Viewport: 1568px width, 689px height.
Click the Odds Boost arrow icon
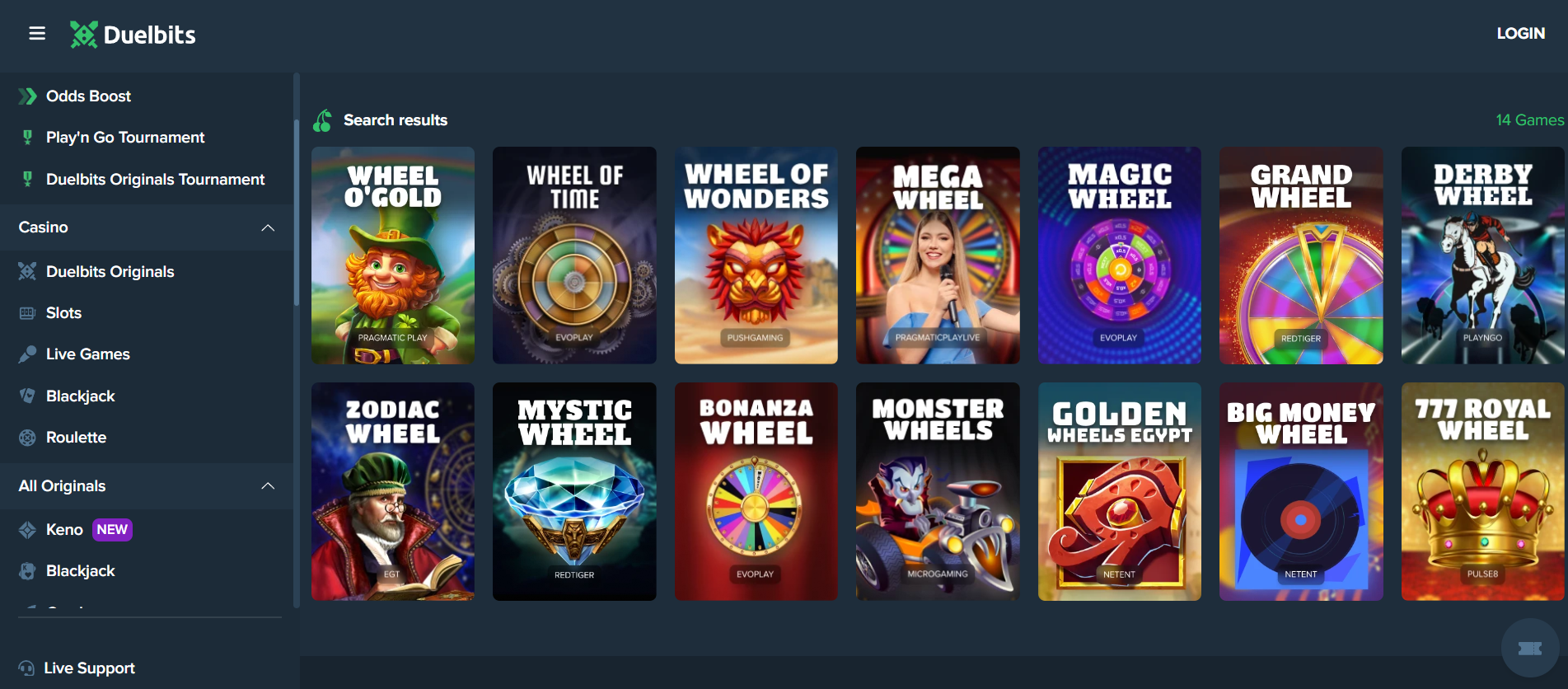point(27,96)
